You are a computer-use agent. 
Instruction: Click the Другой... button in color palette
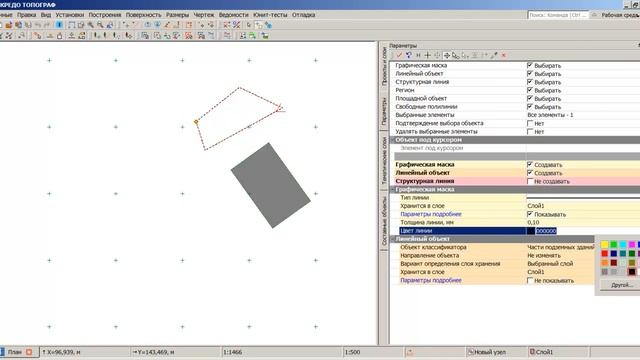tap(621, 285)
